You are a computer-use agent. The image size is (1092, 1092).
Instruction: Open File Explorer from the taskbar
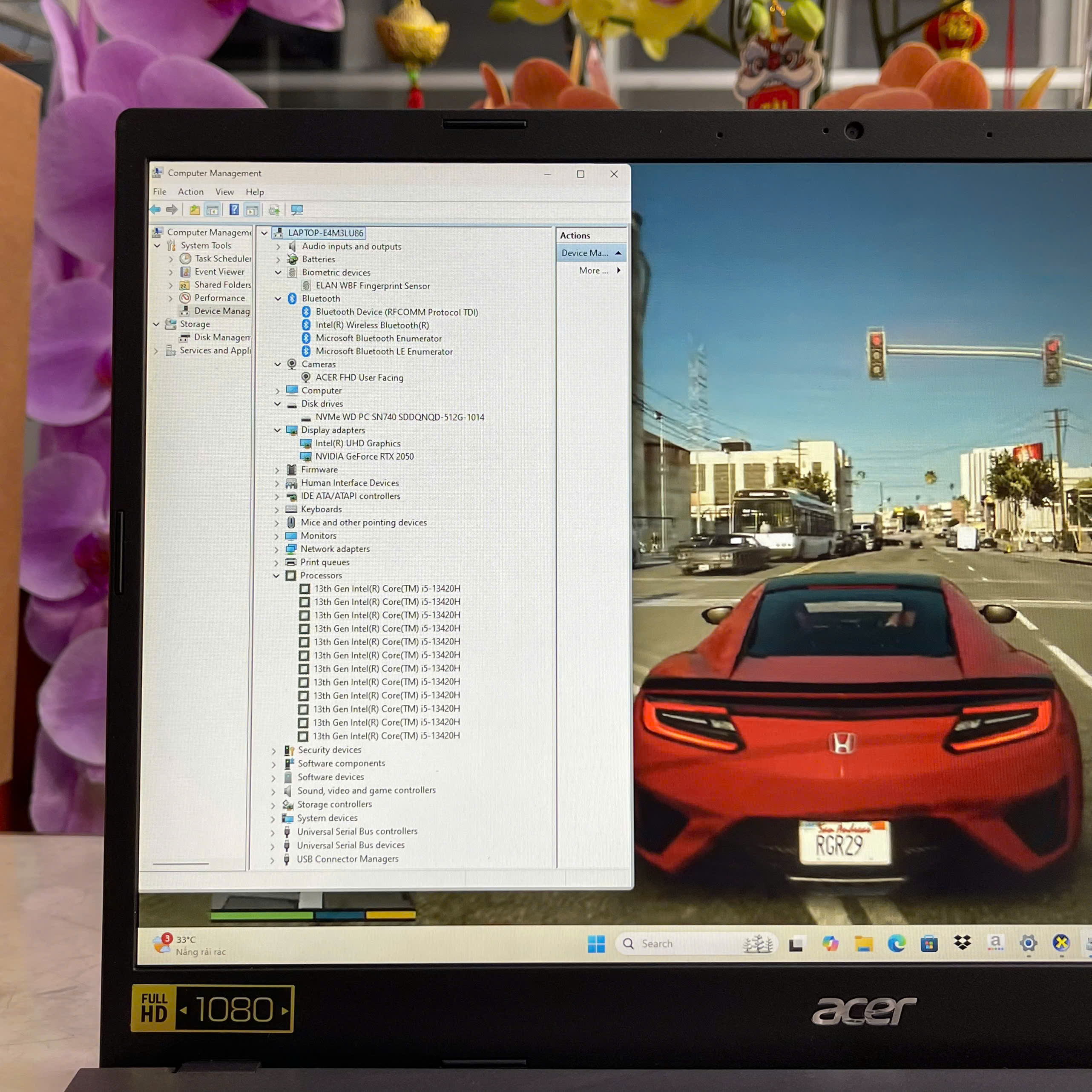tap(863, 943)
